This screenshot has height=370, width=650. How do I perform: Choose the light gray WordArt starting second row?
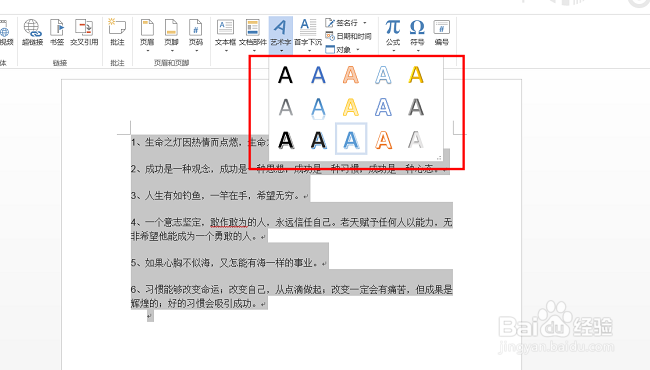(285, 108)
